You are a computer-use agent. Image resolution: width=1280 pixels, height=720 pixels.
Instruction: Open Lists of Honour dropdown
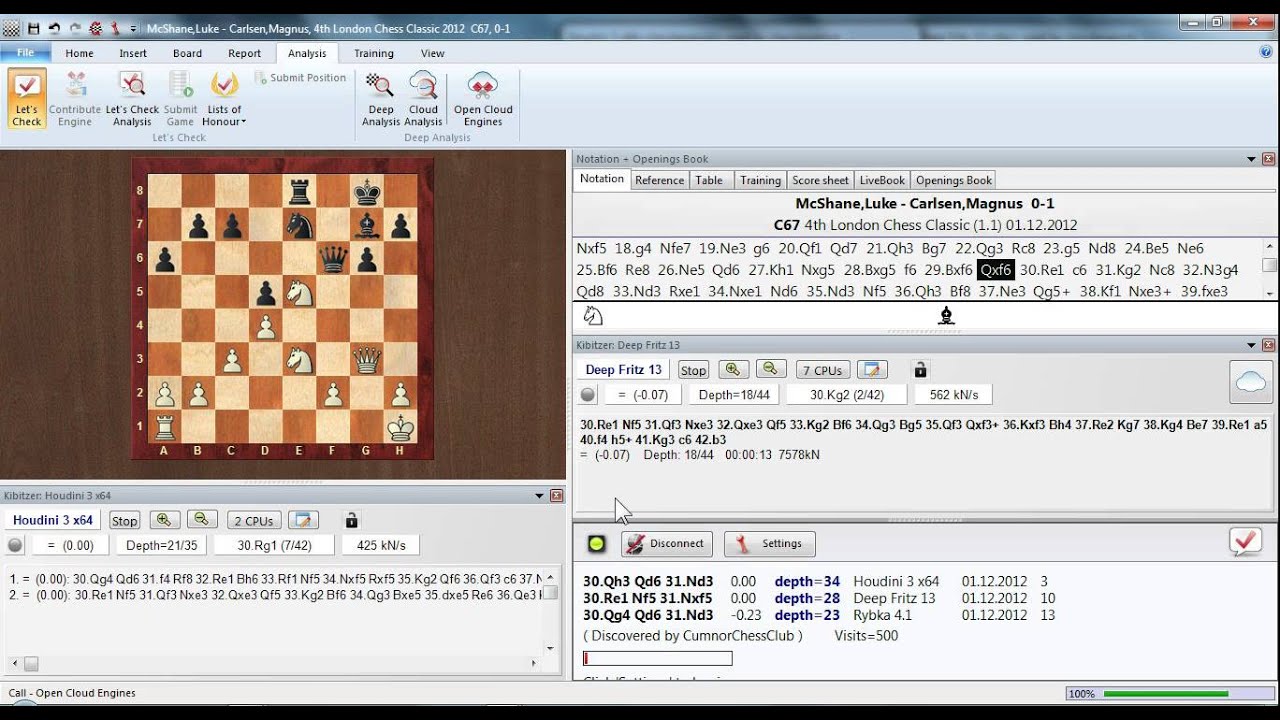click(x=225, y=99)
